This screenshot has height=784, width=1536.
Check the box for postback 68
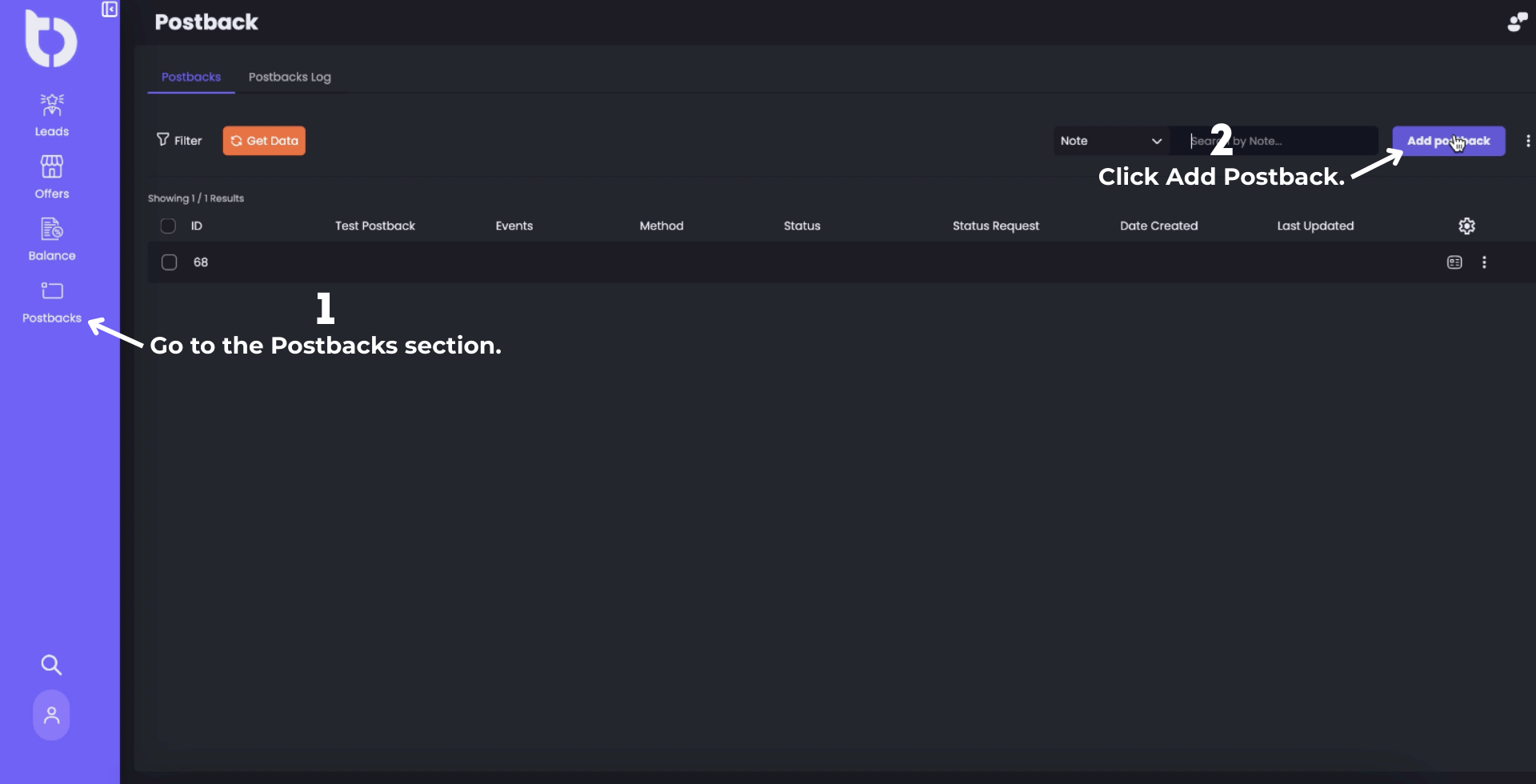pos(169,262)
